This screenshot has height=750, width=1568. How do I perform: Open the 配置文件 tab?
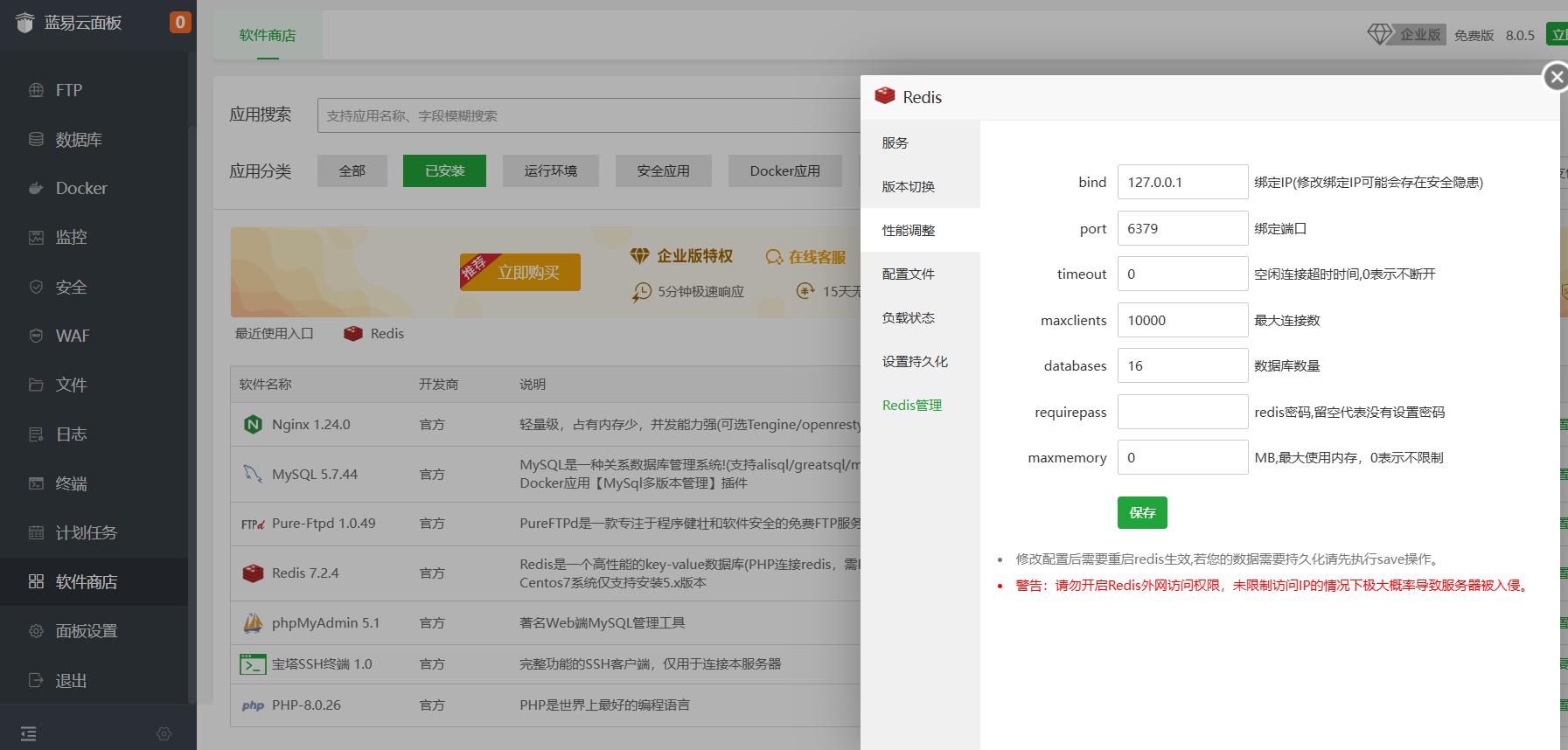pos(920,274)
